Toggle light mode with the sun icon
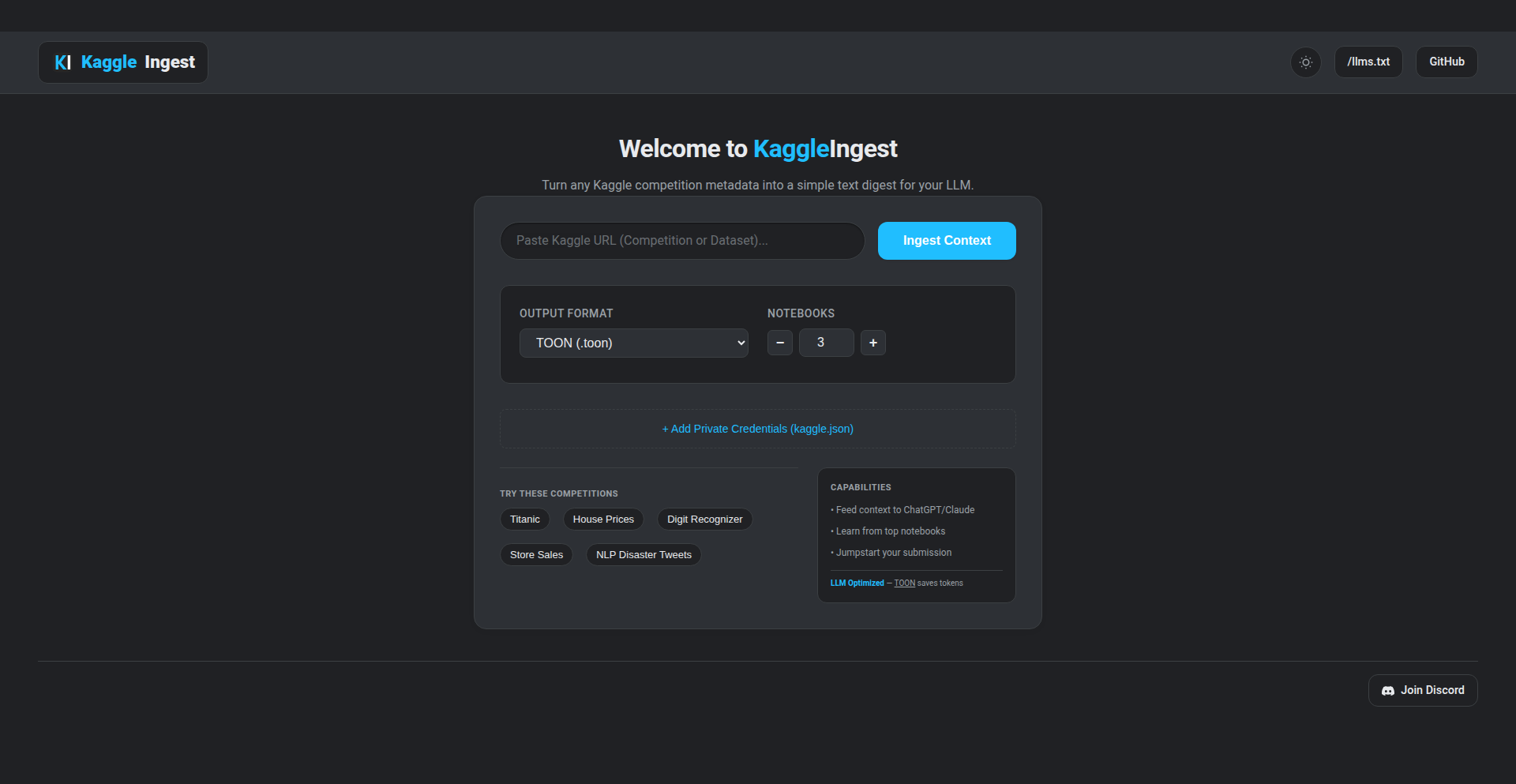 coord(1305,62)
